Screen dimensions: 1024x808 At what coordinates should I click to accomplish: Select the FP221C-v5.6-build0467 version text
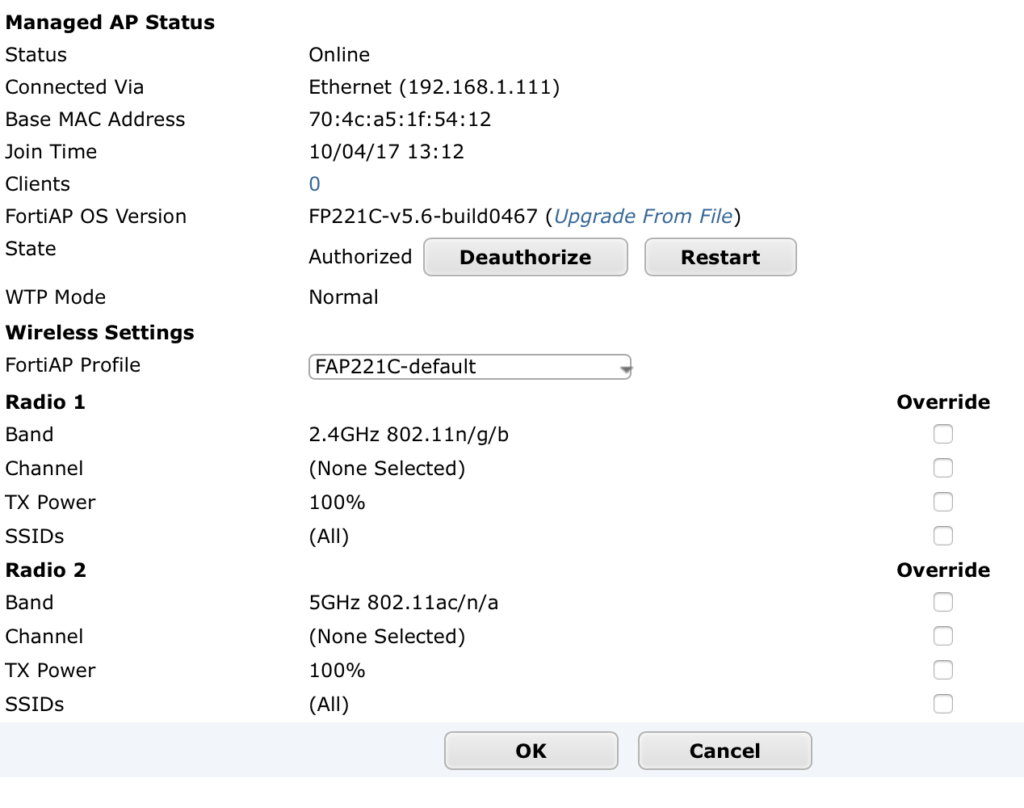click(423, 216)
